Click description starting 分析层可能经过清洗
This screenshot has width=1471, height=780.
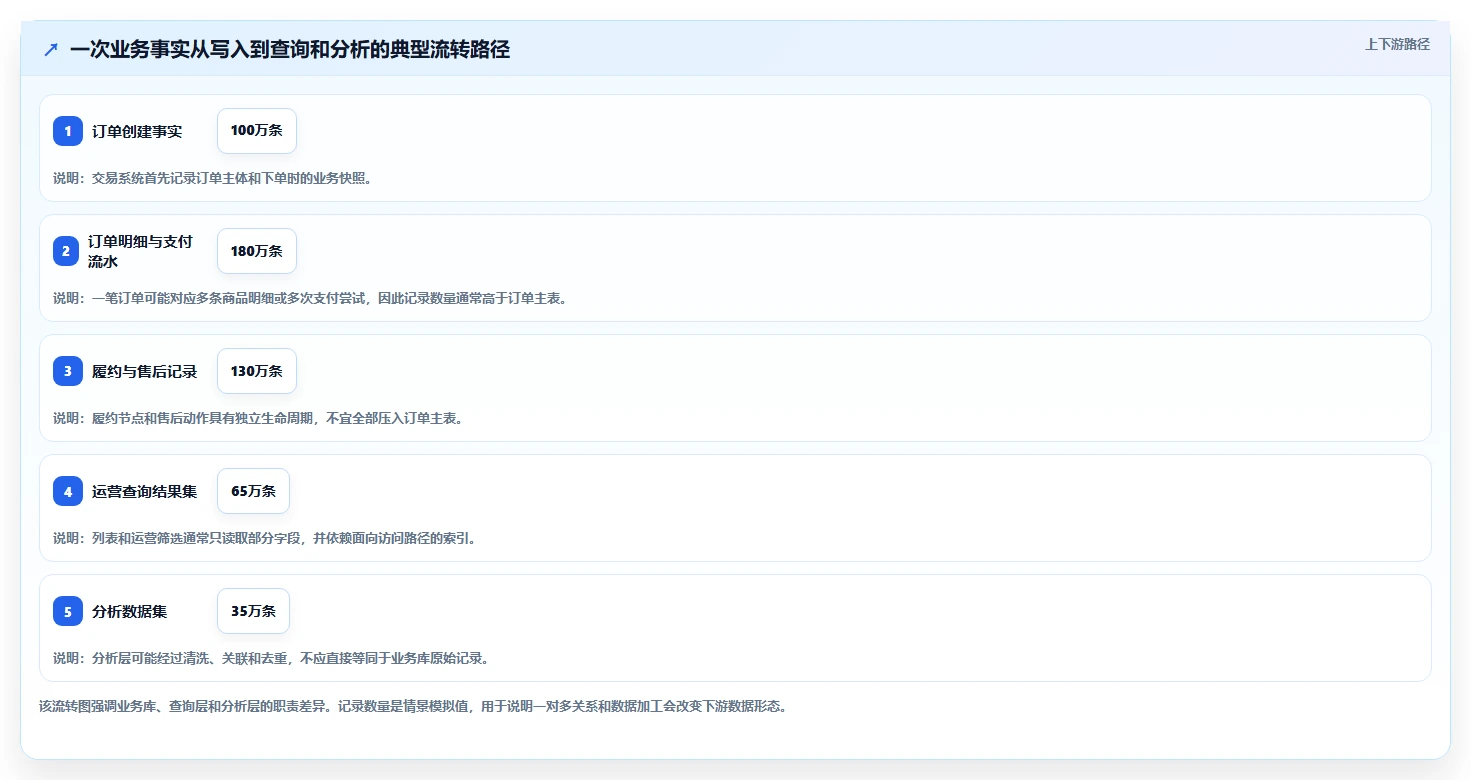click(271, 658)
